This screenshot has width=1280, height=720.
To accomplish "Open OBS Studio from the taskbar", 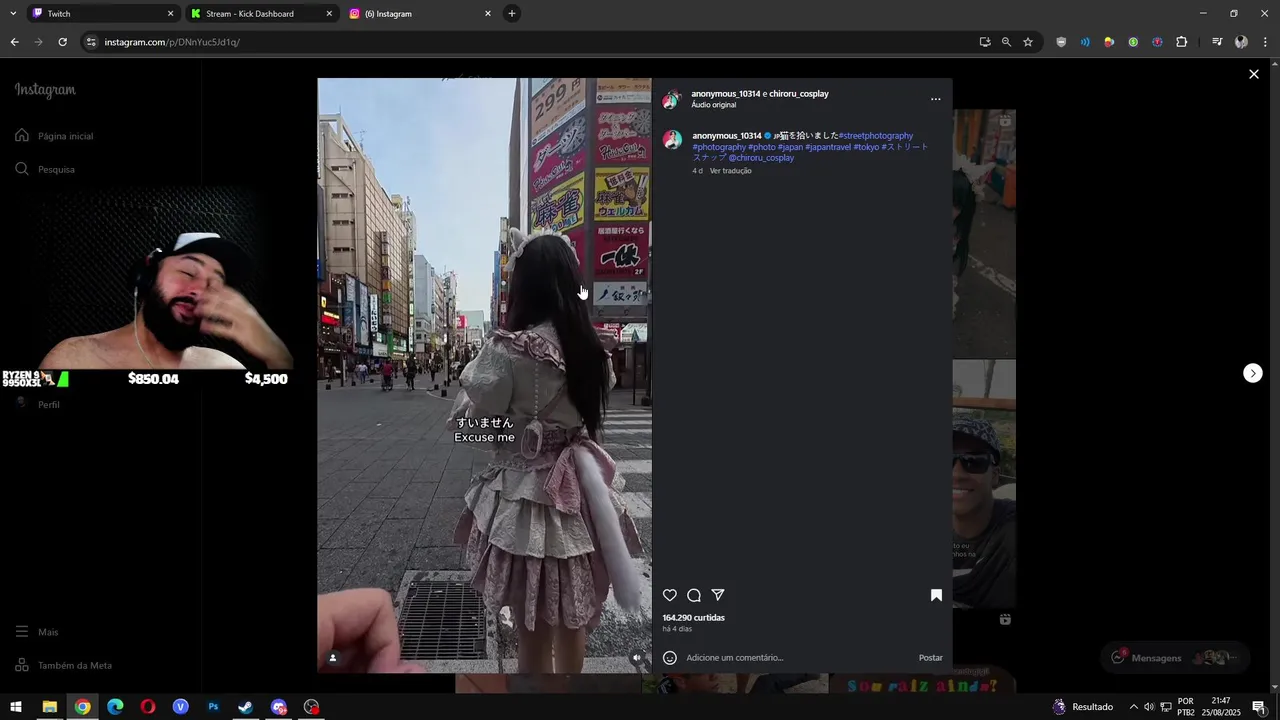I will 312,707.
